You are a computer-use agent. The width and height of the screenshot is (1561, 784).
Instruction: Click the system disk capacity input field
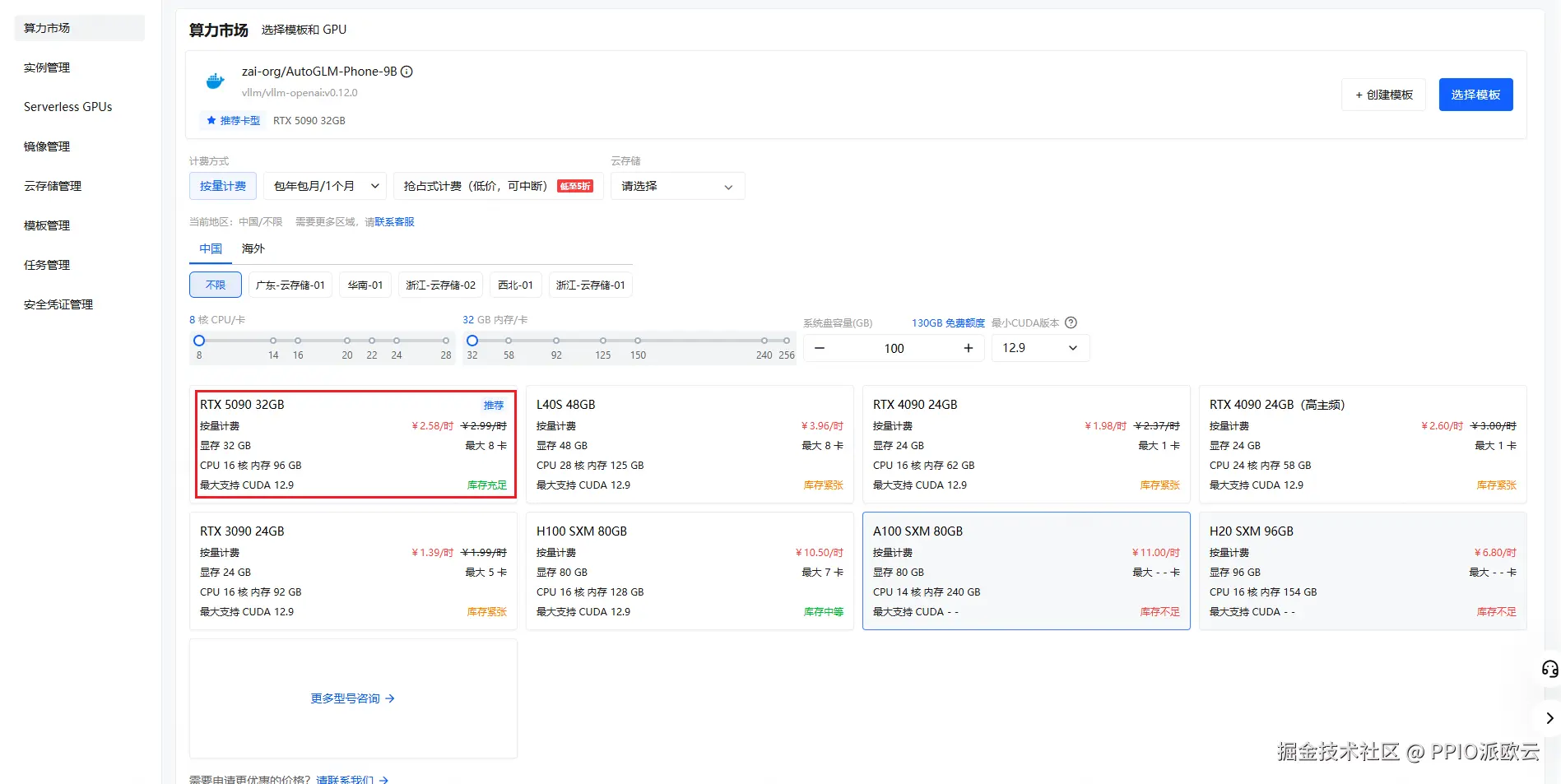tap(894, 348)
